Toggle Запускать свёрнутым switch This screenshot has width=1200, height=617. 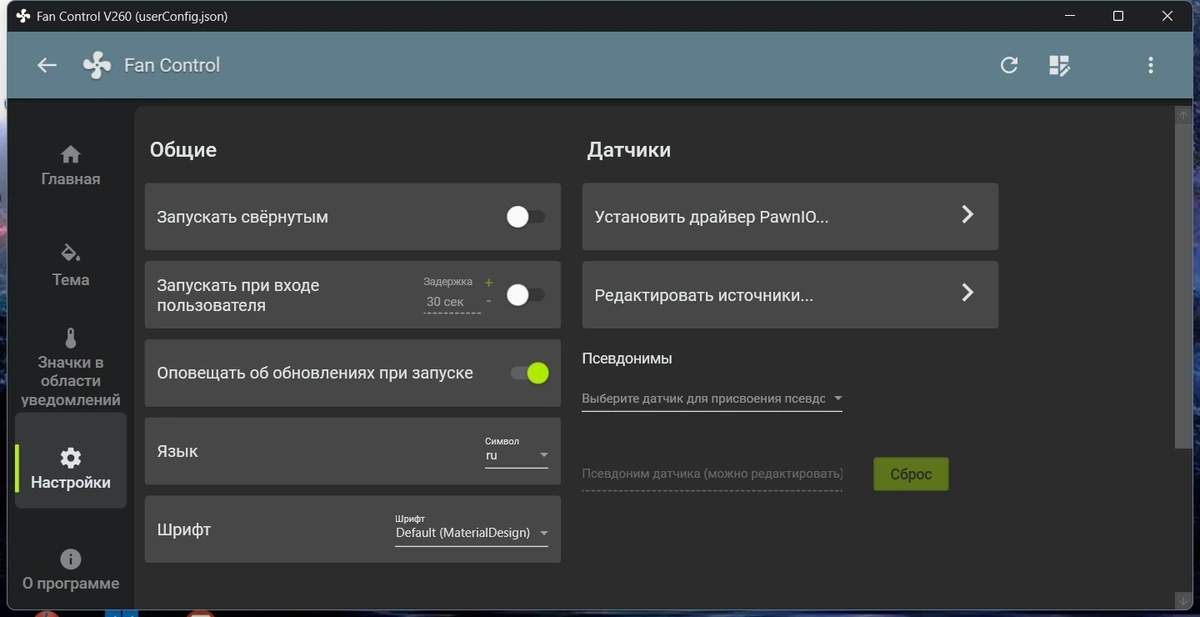pos(526,217)
